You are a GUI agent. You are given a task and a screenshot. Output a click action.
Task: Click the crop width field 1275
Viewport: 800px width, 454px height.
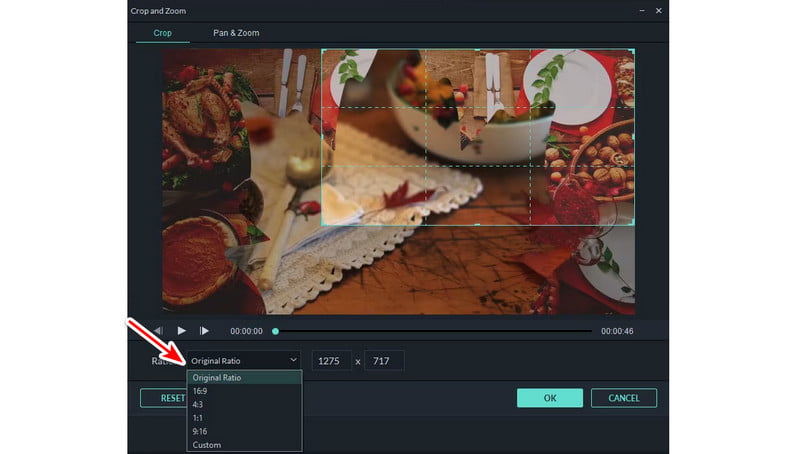pyautogui.click(x=331, y=361)
